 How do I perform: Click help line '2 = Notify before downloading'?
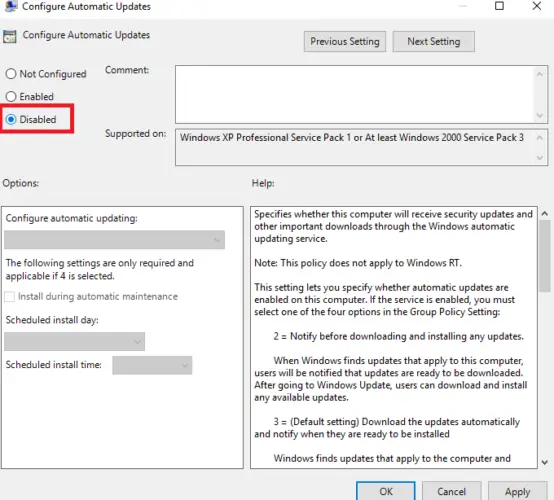click(343, 336)
